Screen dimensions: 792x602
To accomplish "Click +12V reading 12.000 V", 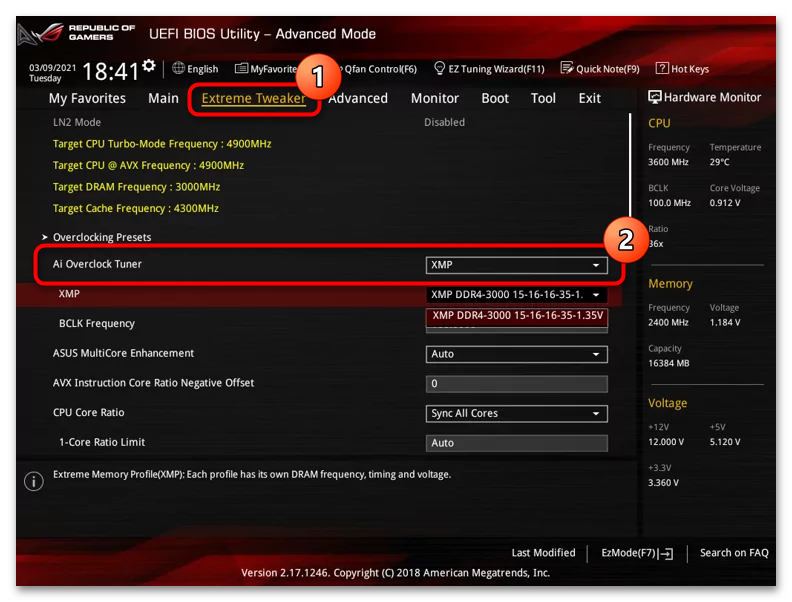I will point(666,442).
